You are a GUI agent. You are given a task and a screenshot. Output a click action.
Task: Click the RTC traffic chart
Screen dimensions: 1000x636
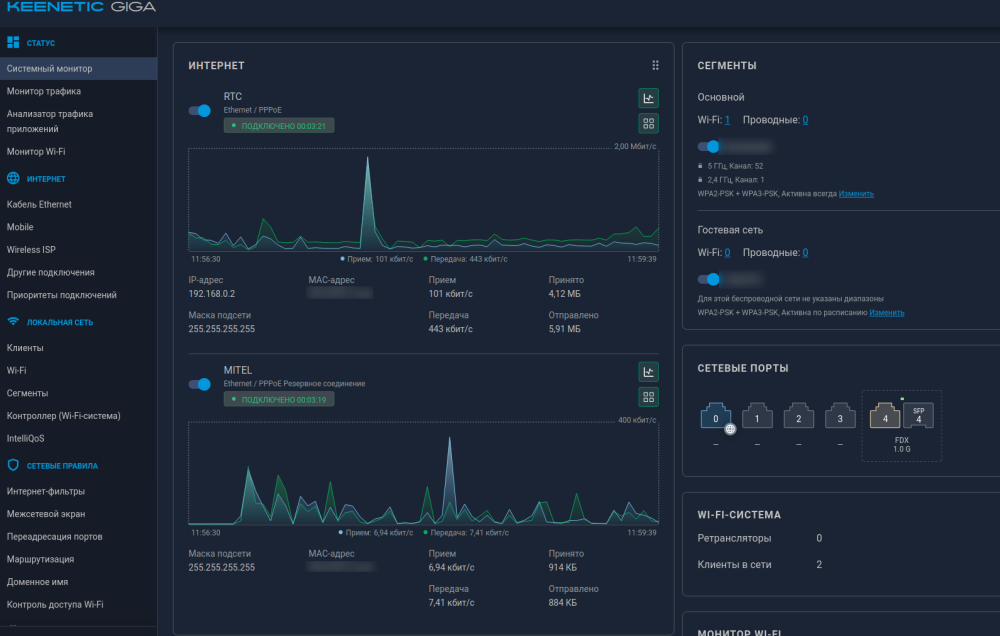[x=423, y=200]
